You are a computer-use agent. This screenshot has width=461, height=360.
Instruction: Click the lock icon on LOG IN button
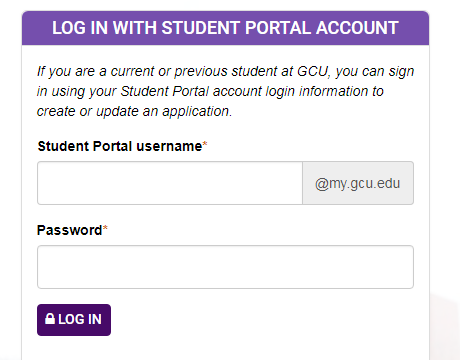pyautogui.click(x=50, y=319)
